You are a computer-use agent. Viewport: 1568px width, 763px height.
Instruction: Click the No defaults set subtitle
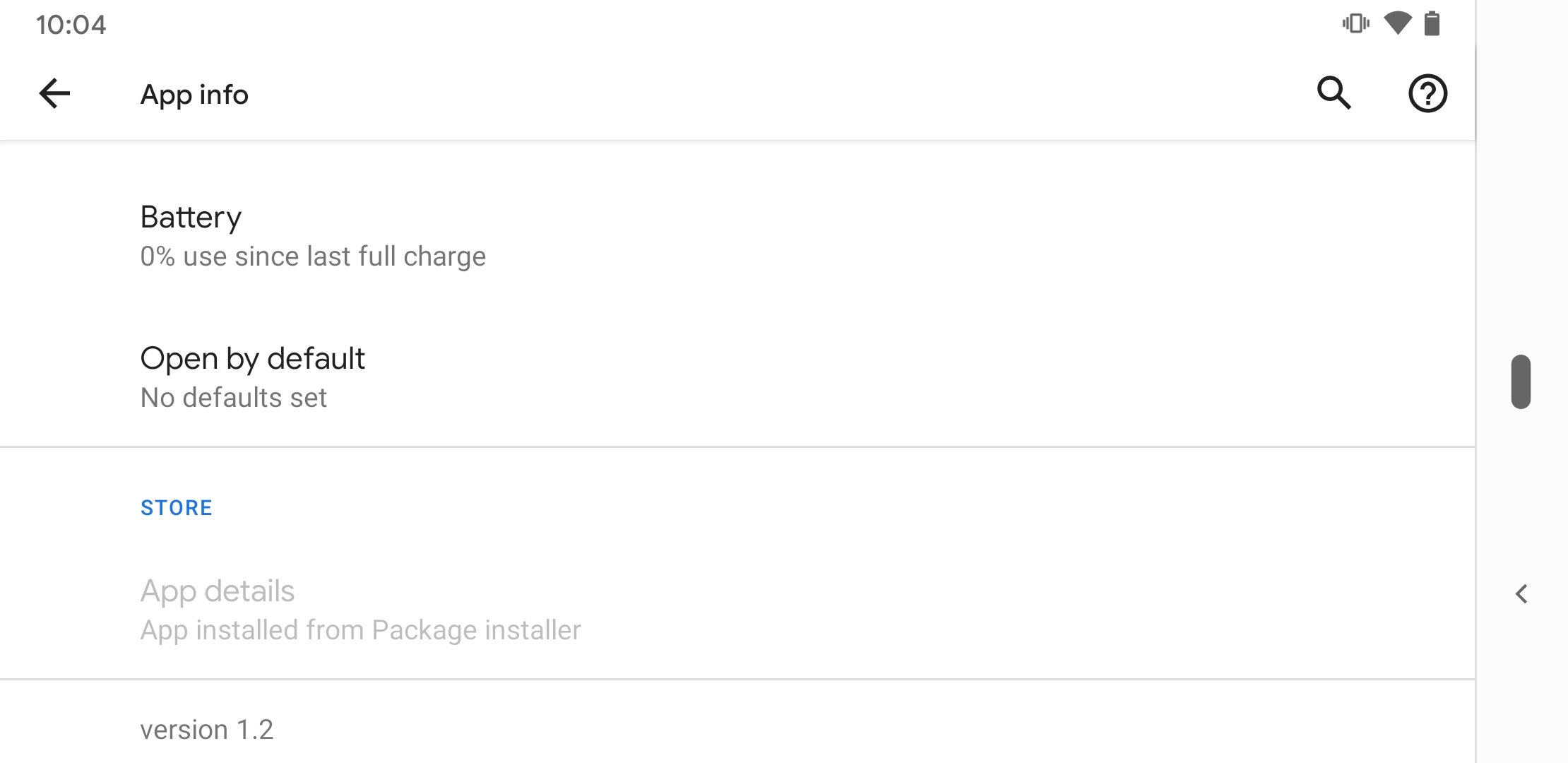234,398
